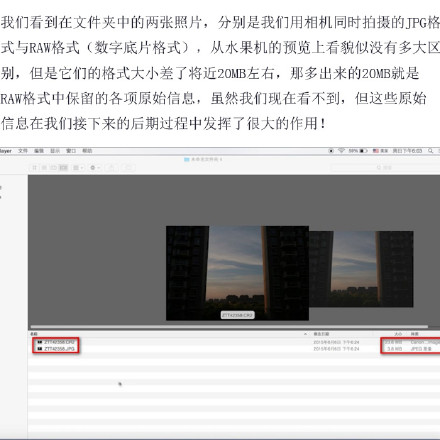Open Wi-Fi status menu
Screen dimensions: 440x440
[x=341, y=151]
